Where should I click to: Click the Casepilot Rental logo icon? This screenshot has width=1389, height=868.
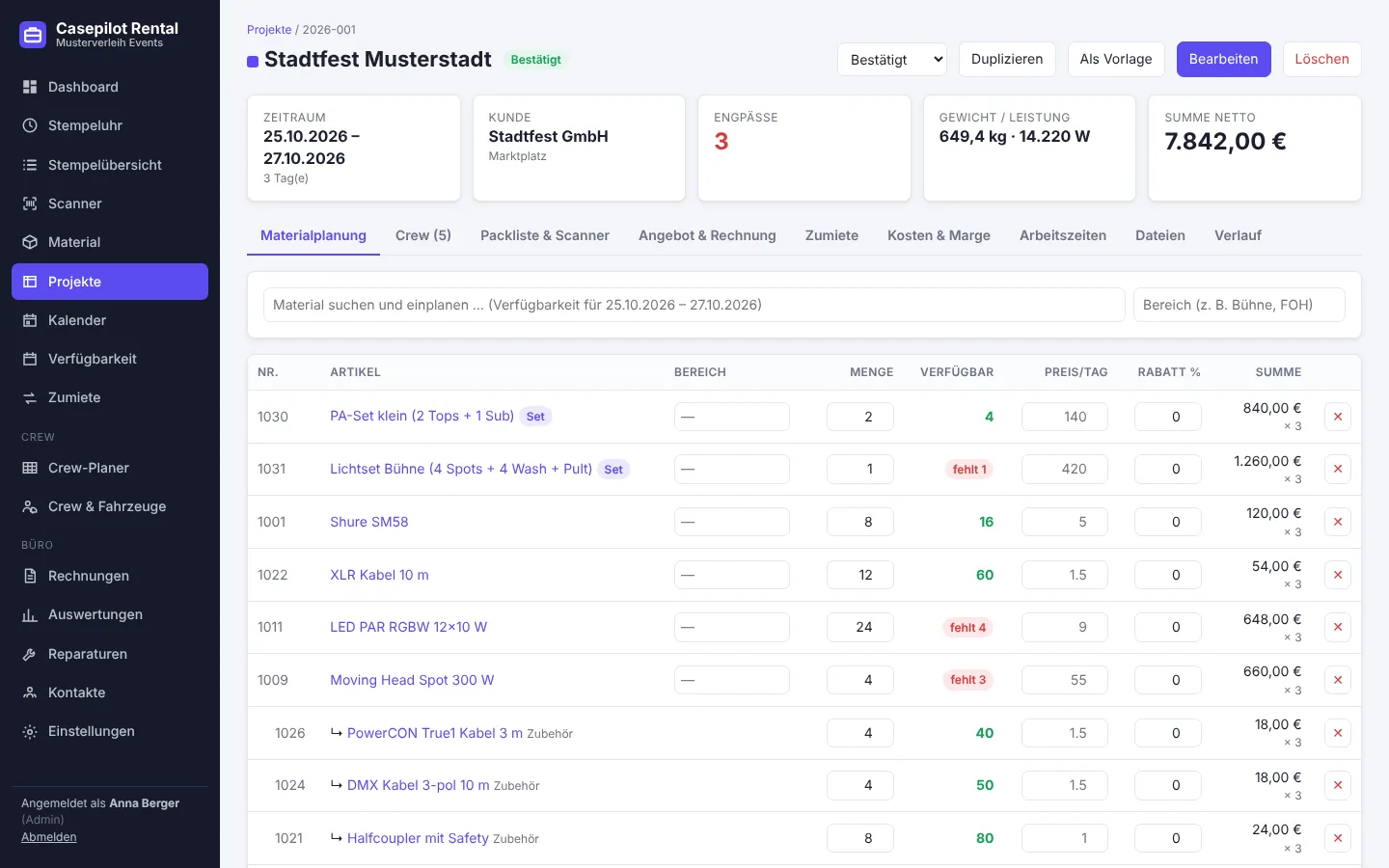click(33, 36)
